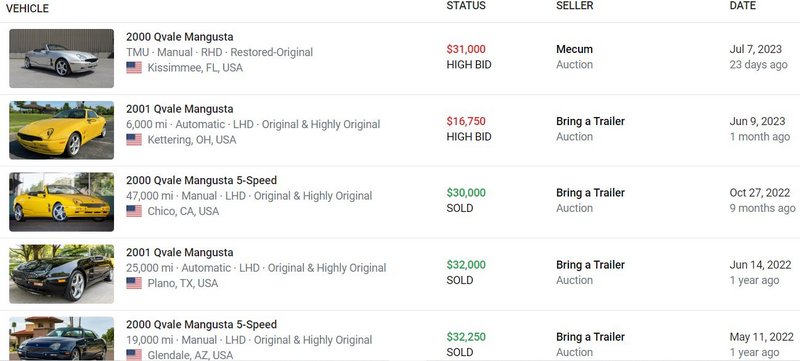Click the US flag icon beside Kissimmee, FL
Viewport: 800px width, 361px height.
click(134, 67)
